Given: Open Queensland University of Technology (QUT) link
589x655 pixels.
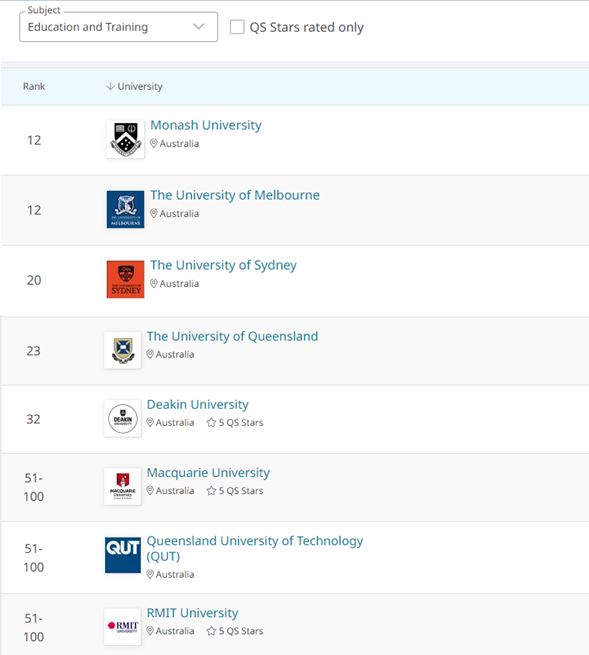Looking at the screenshot, I should point(255,548).
